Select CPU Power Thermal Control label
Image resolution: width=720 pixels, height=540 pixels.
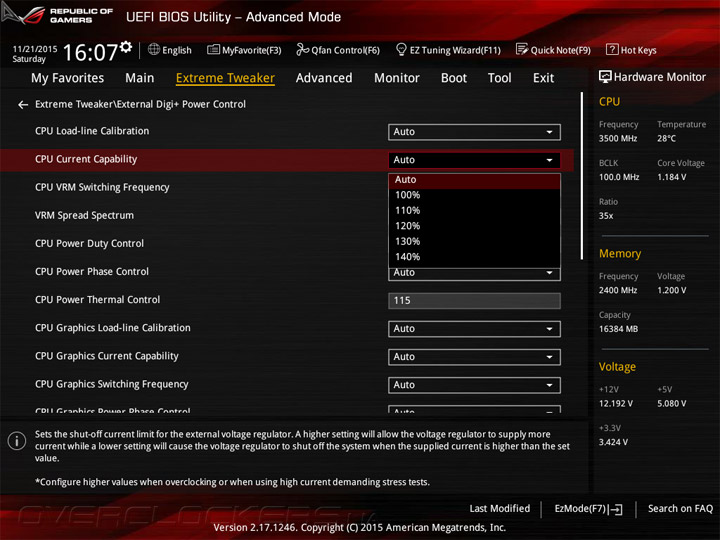tap(97, 300)
